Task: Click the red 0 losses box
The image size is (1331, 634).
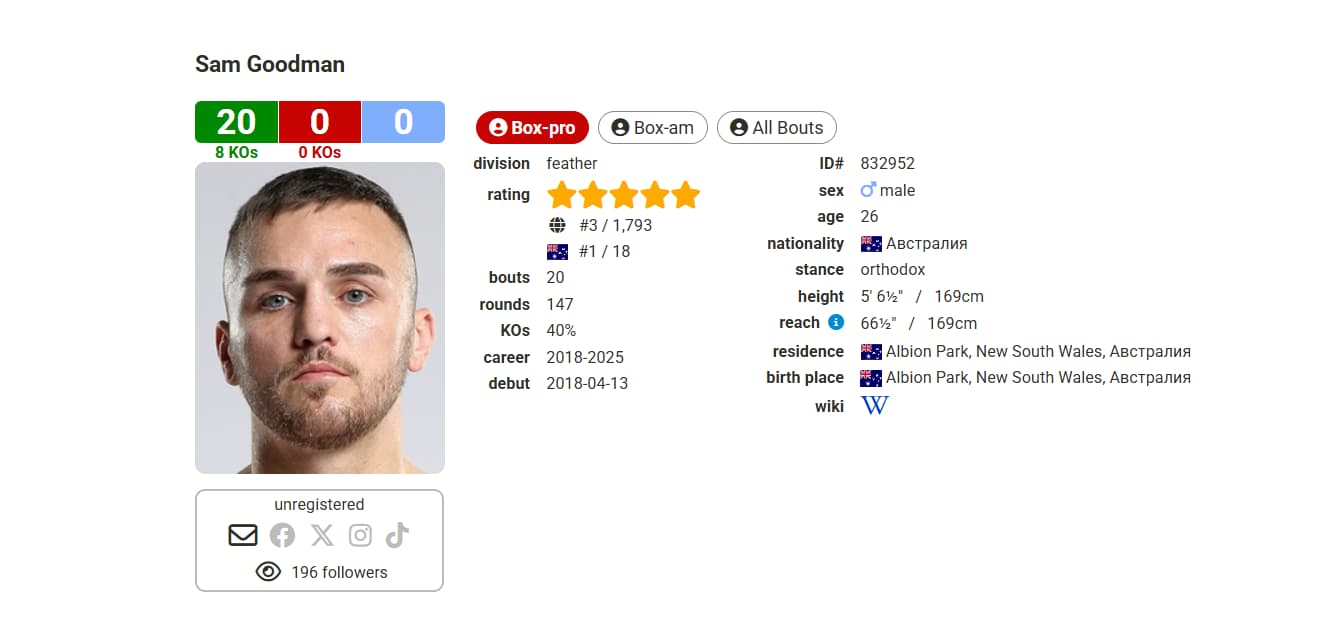Action: 319,122
